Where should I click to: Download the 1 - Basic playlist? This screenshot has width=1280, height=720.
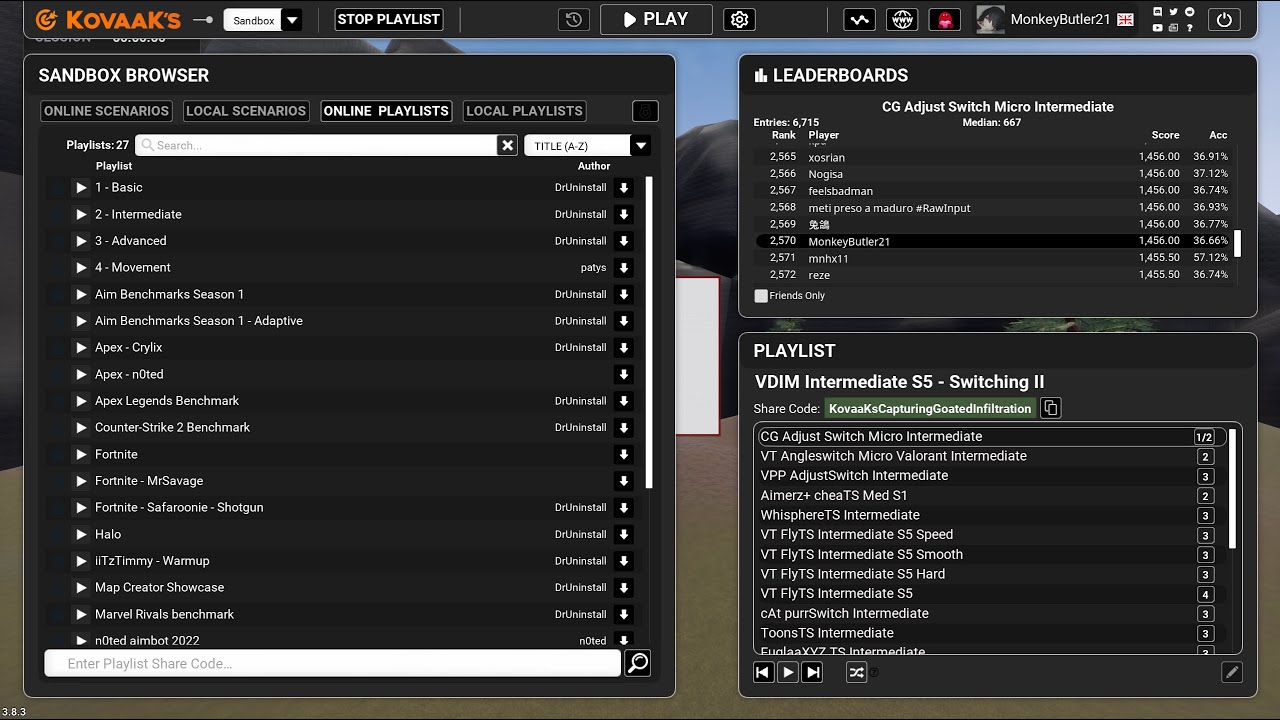pyautogui.click(x=623, y=188)
